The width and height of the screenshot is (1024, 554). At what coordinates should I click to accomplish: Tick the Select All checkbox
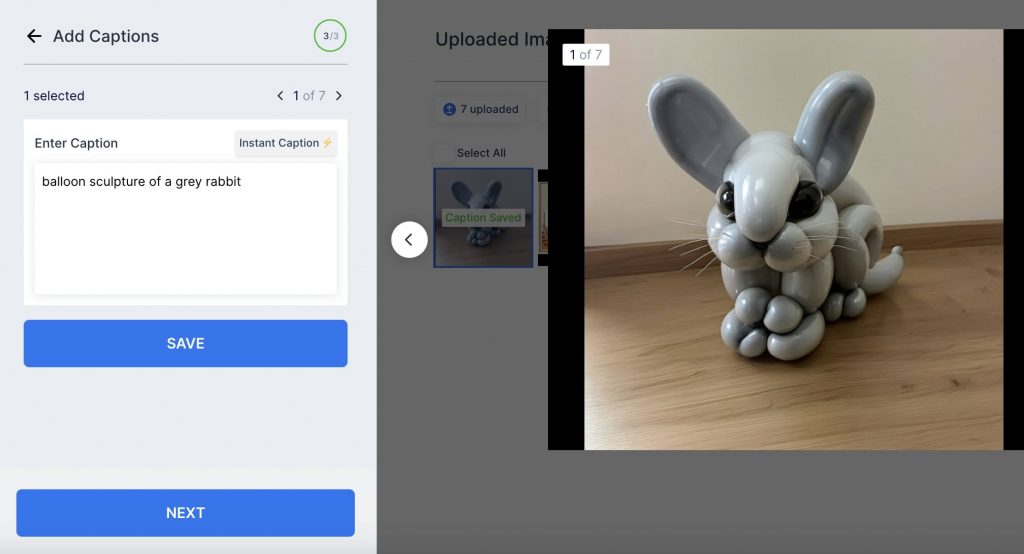[x=442, y=153]
